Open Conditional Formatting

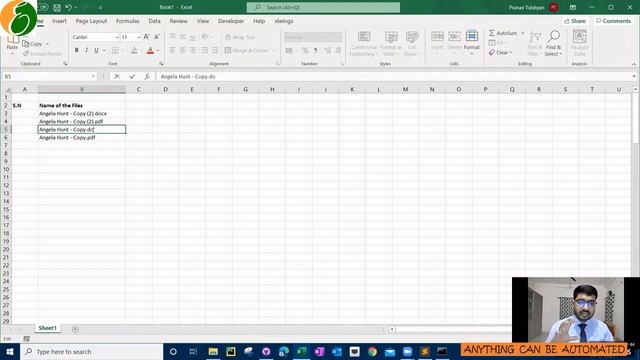[364, 44]
